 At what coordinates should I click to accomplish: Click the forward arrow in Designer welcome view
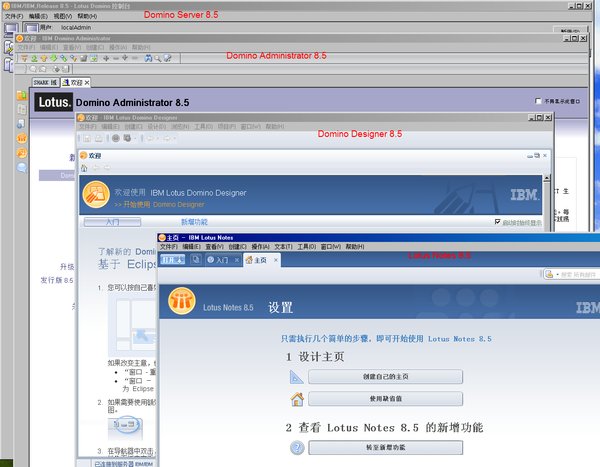click(x=107, y=168)
